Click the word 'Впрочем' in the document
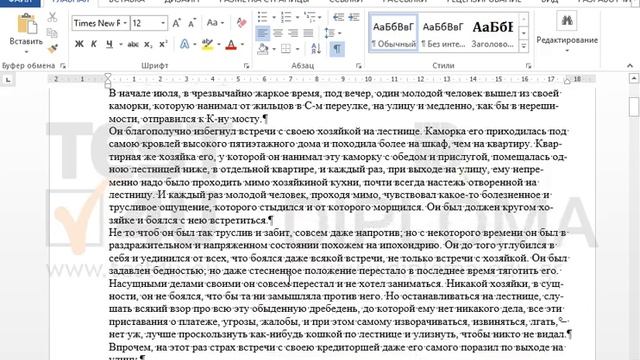 130,348
